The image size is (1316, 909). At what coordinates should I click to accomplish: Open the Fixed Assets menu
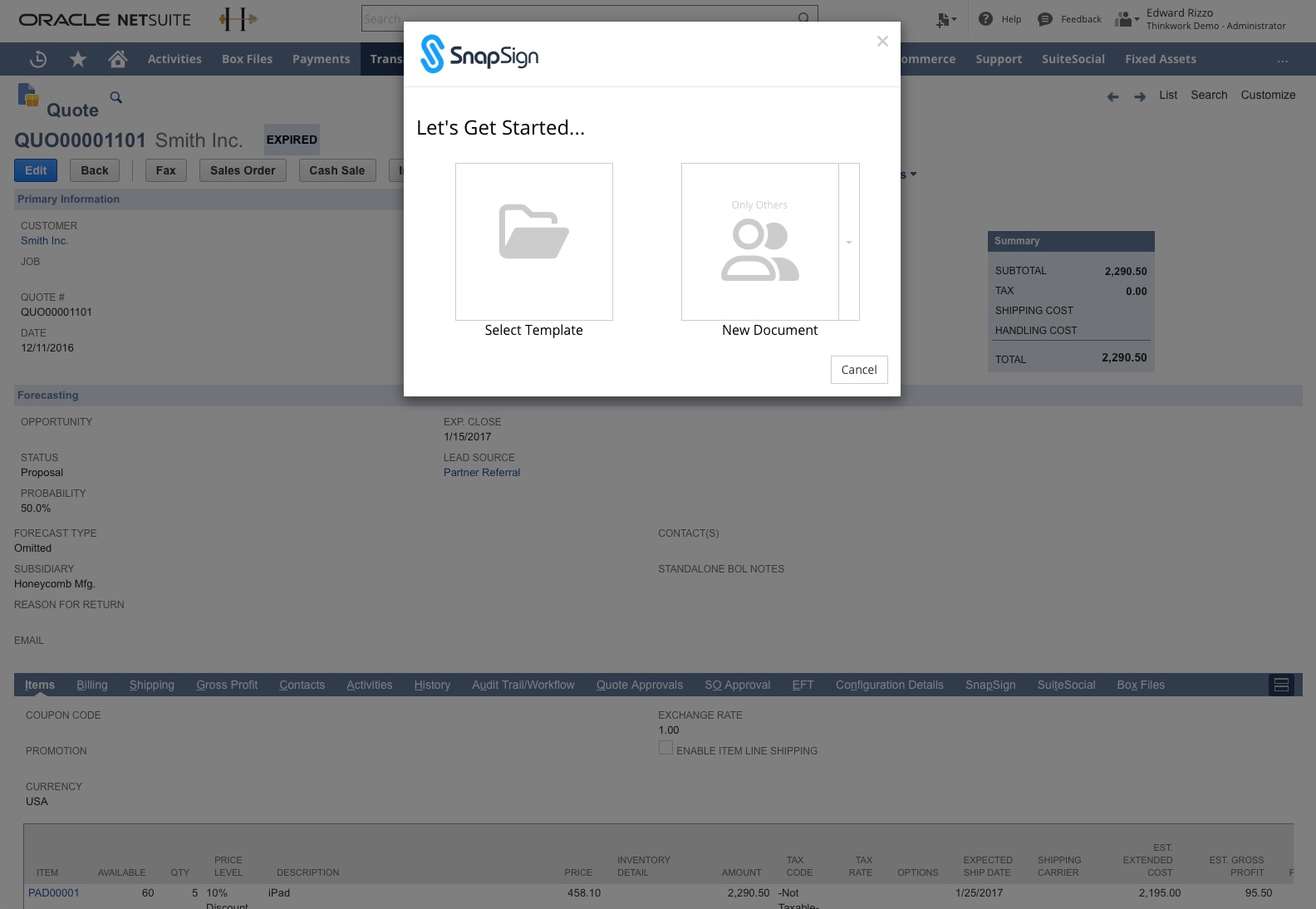point(1160,59)
